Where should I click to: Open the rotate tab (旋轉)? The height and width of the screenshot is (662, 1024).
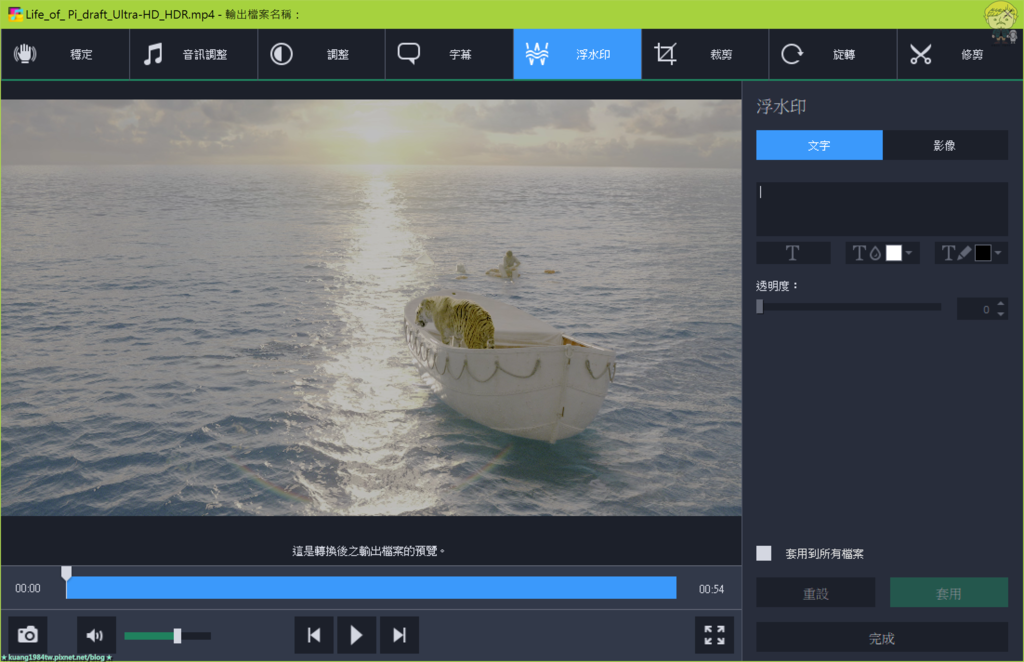(833, 54)
